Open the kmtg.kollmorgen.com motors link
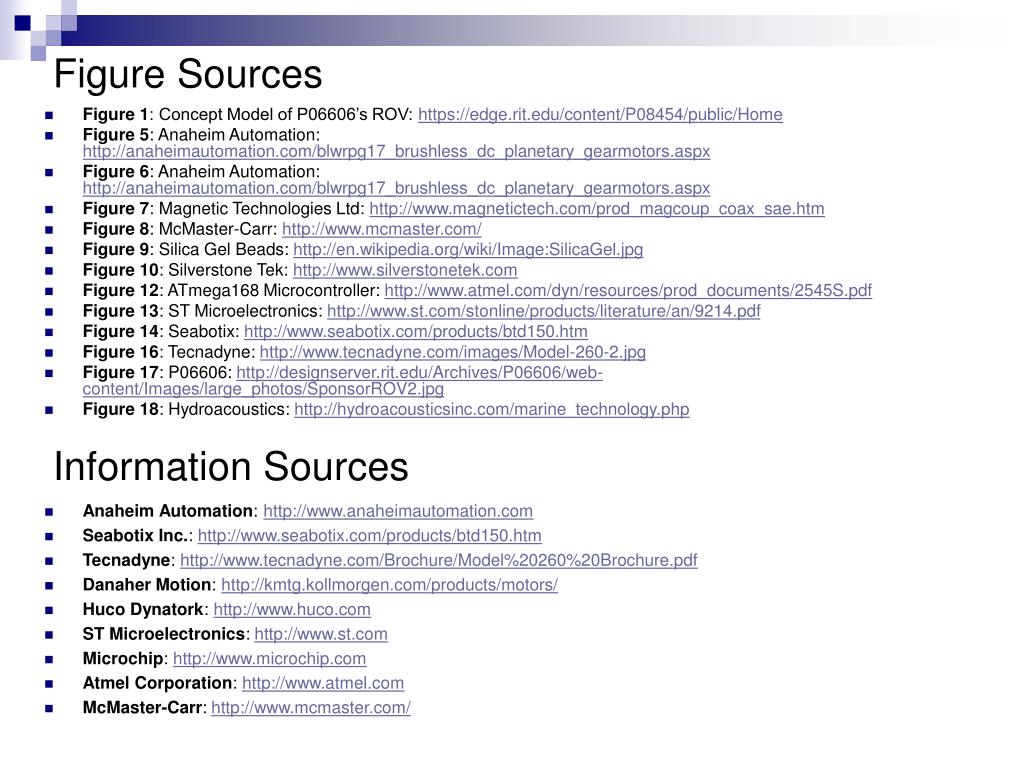Image resolution: width=1024 pixels, height=768 pixels. [x=390, y=585]
